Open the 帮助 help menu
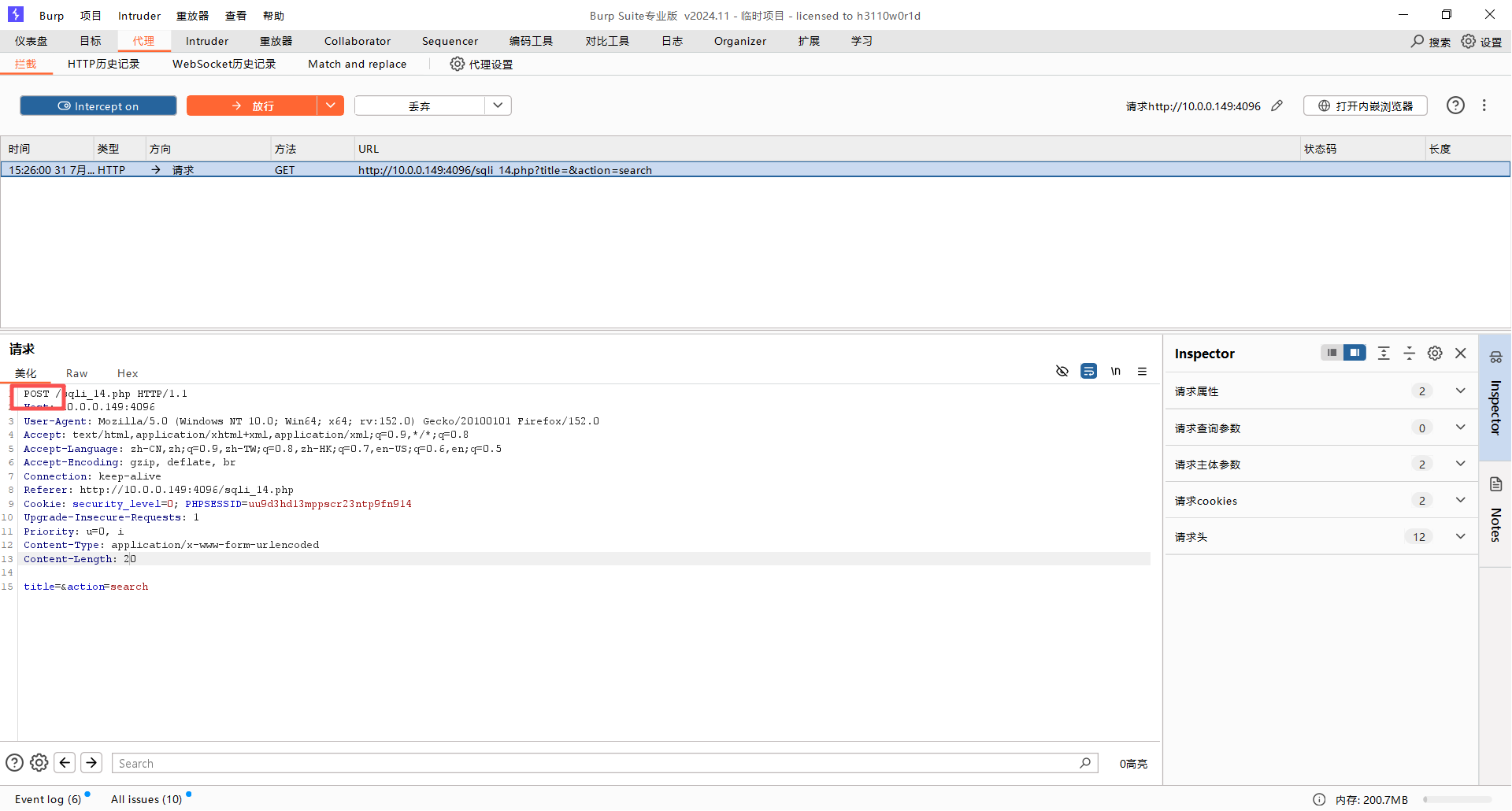1512x811 pixels. pyautogui.click(x=273, y=16)
